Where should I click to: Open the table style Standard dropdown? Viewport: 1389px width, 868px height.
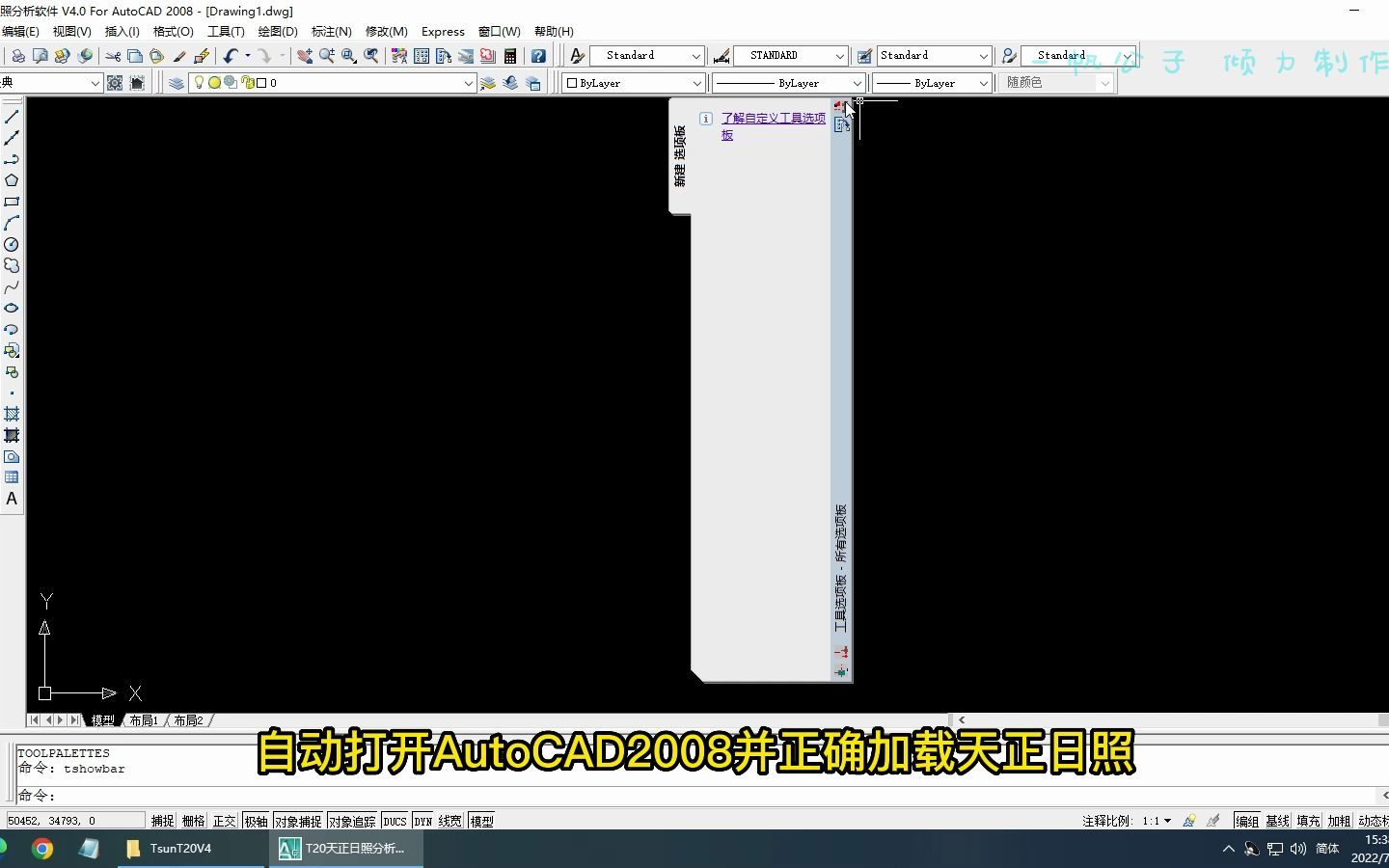point(934,56)
